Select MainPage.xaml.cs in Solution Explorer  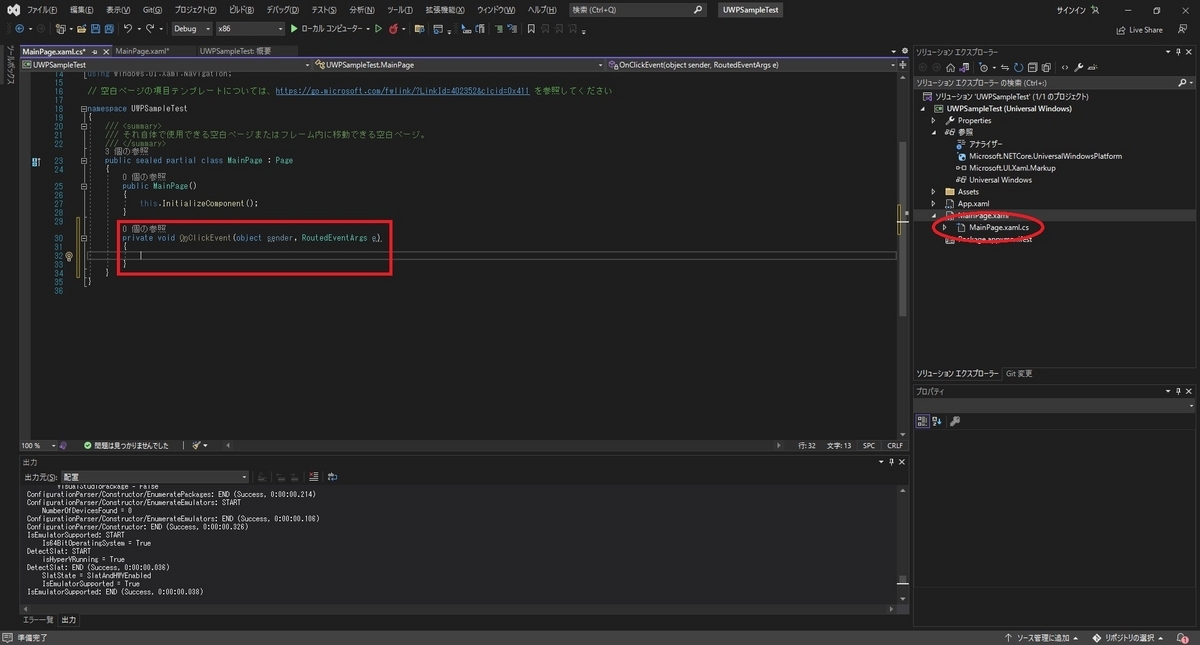(x=998, y=228)
